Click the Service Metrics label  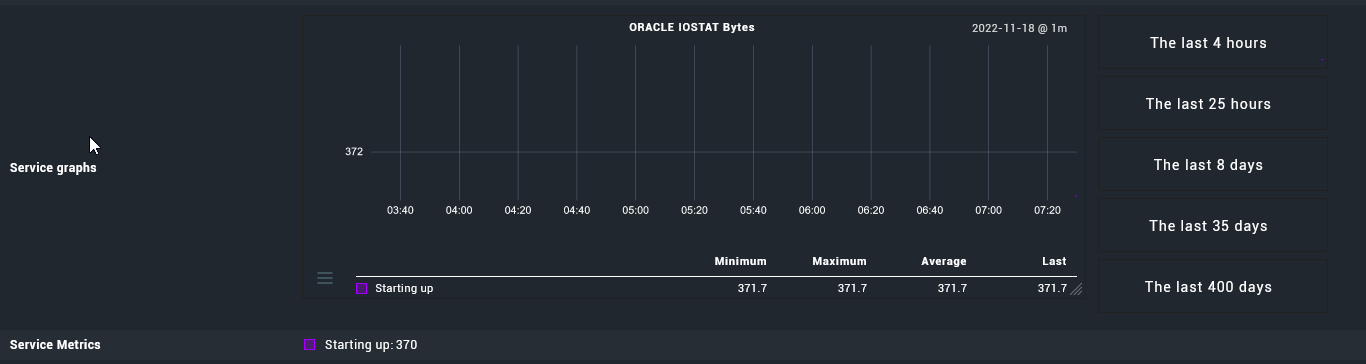pyautogui.click(x=55, y=344)
